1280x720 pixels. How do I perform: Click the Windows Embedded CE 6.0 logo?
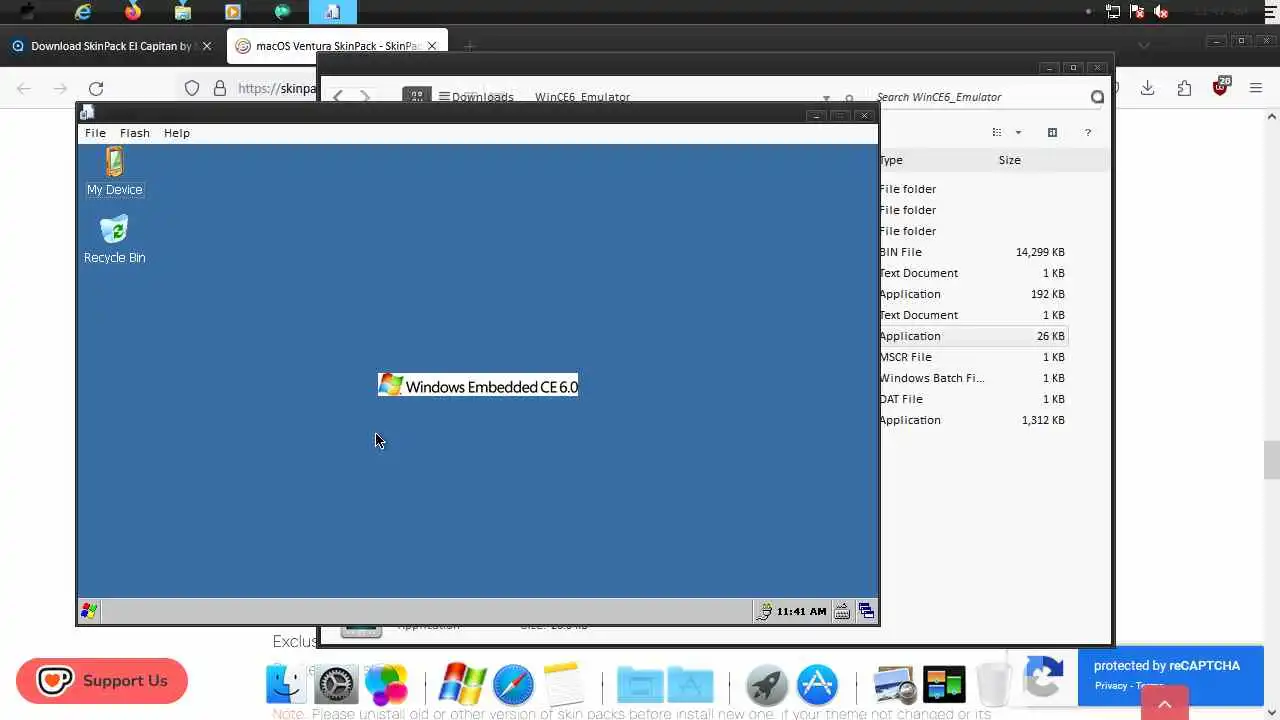click(x=478, y=386)
